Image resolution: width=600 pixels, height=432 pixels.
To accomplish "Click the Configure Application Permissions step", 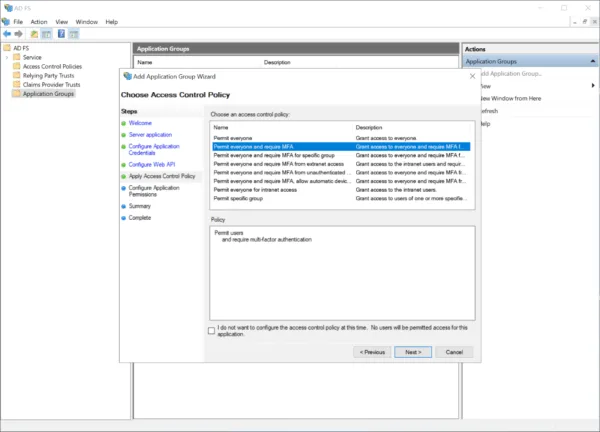I will tap(154, 191).
